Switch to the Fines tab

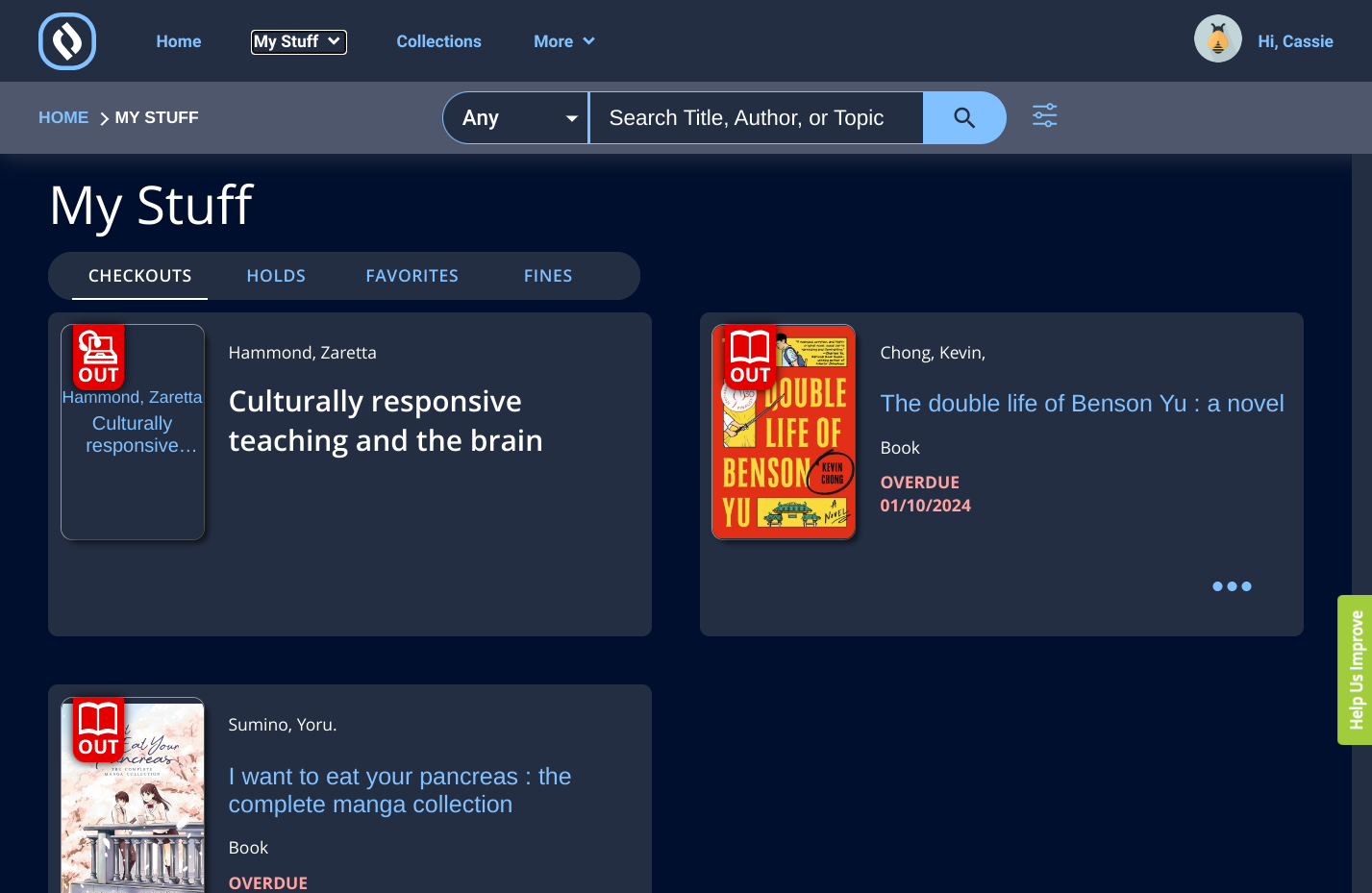[548, 276]
